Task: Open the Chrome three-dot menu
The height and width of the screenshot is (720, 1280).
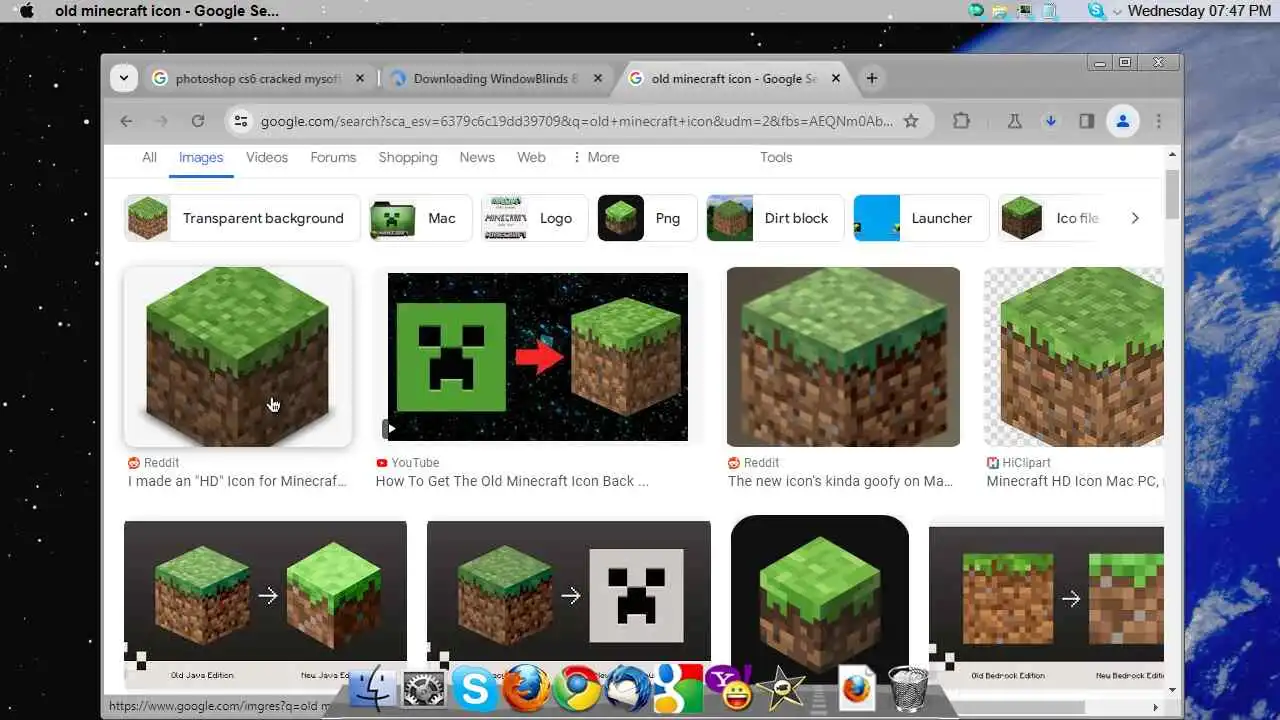Action: point(1159,121)
